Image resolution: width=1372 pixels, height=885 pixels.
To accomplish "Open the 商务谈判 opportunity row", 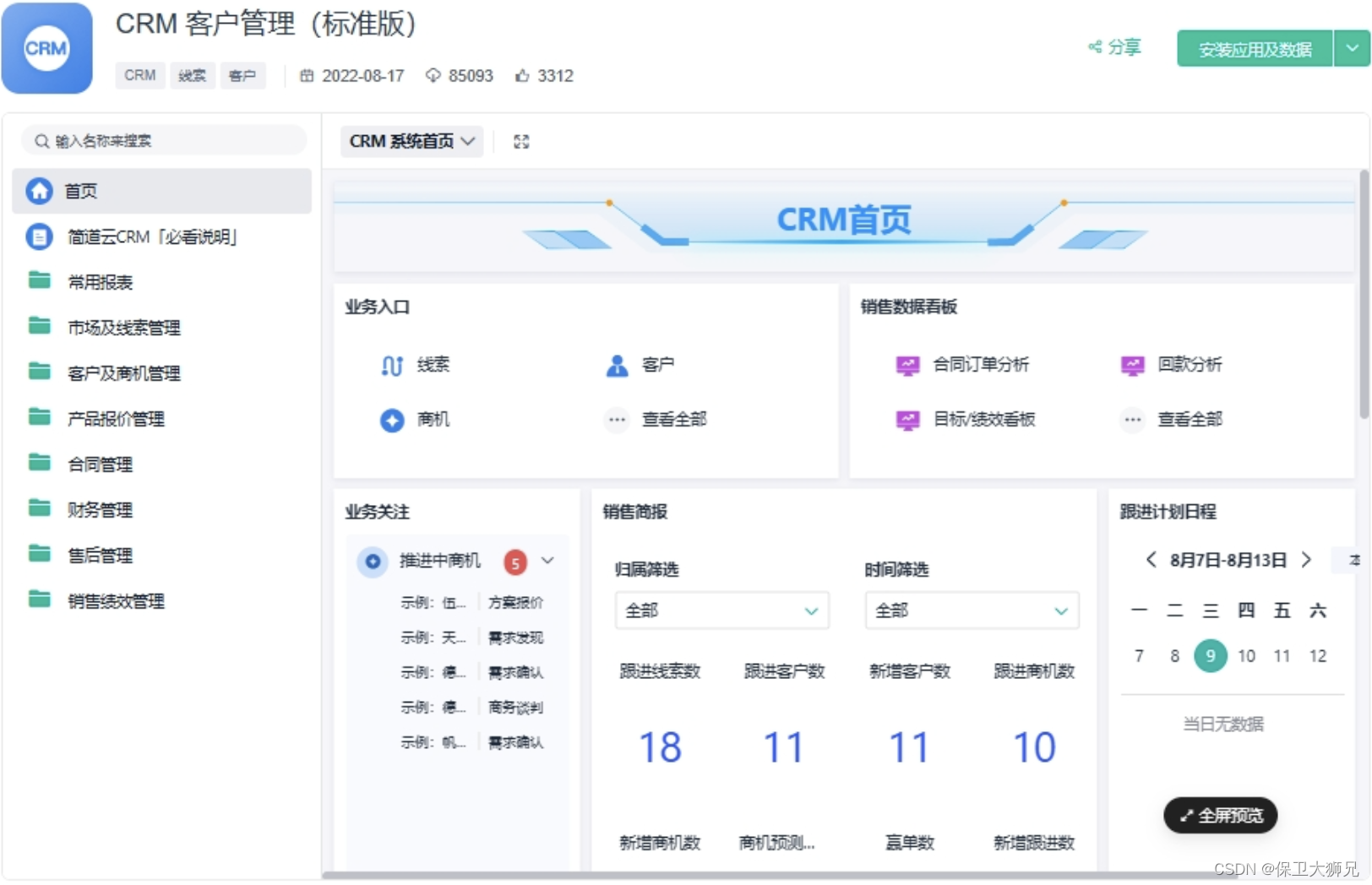I will pyautogui.click(x=471, y=707).
